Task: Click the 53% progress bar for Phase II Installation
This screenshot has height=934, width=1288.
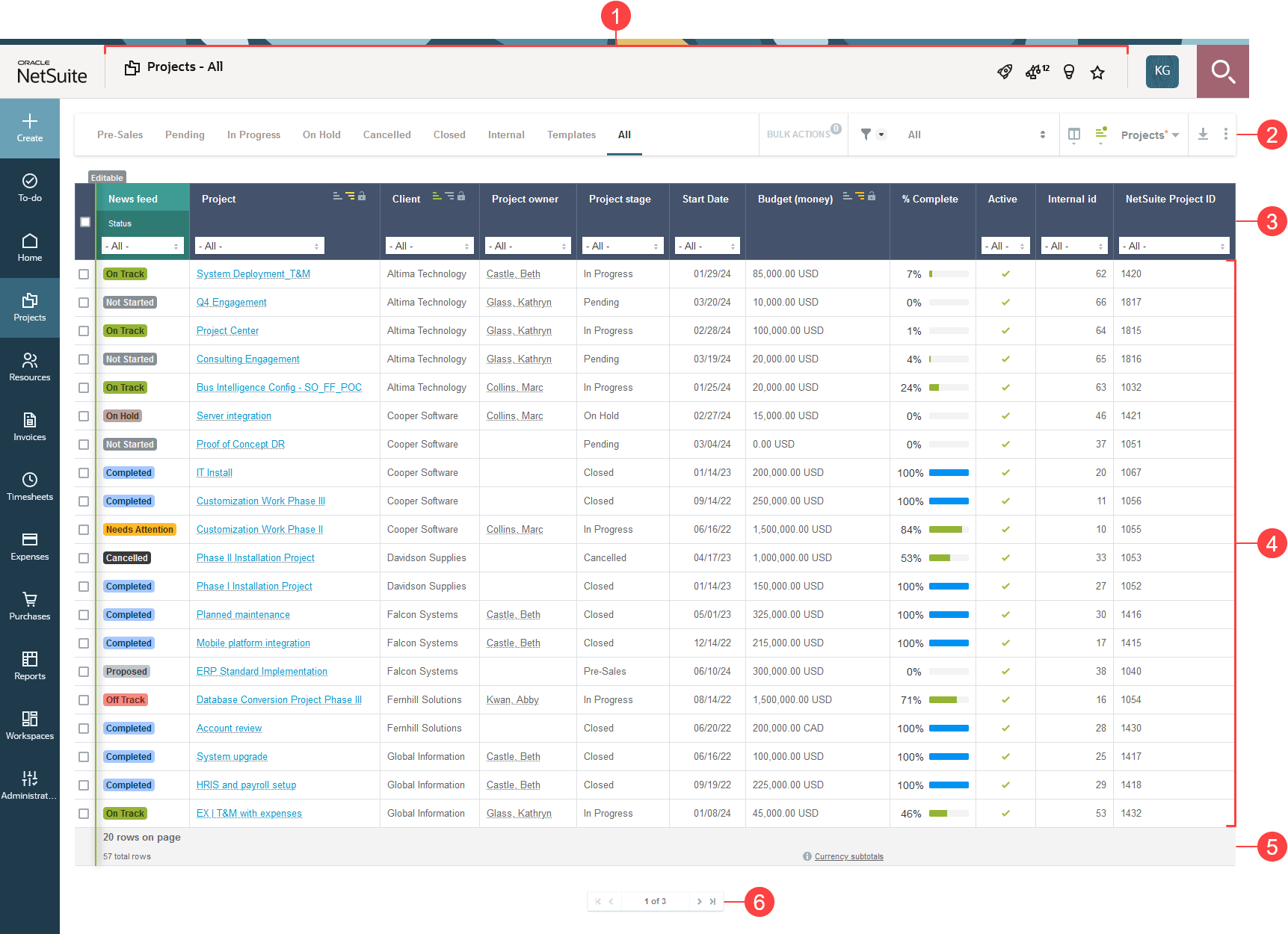Action: point(949,558)
